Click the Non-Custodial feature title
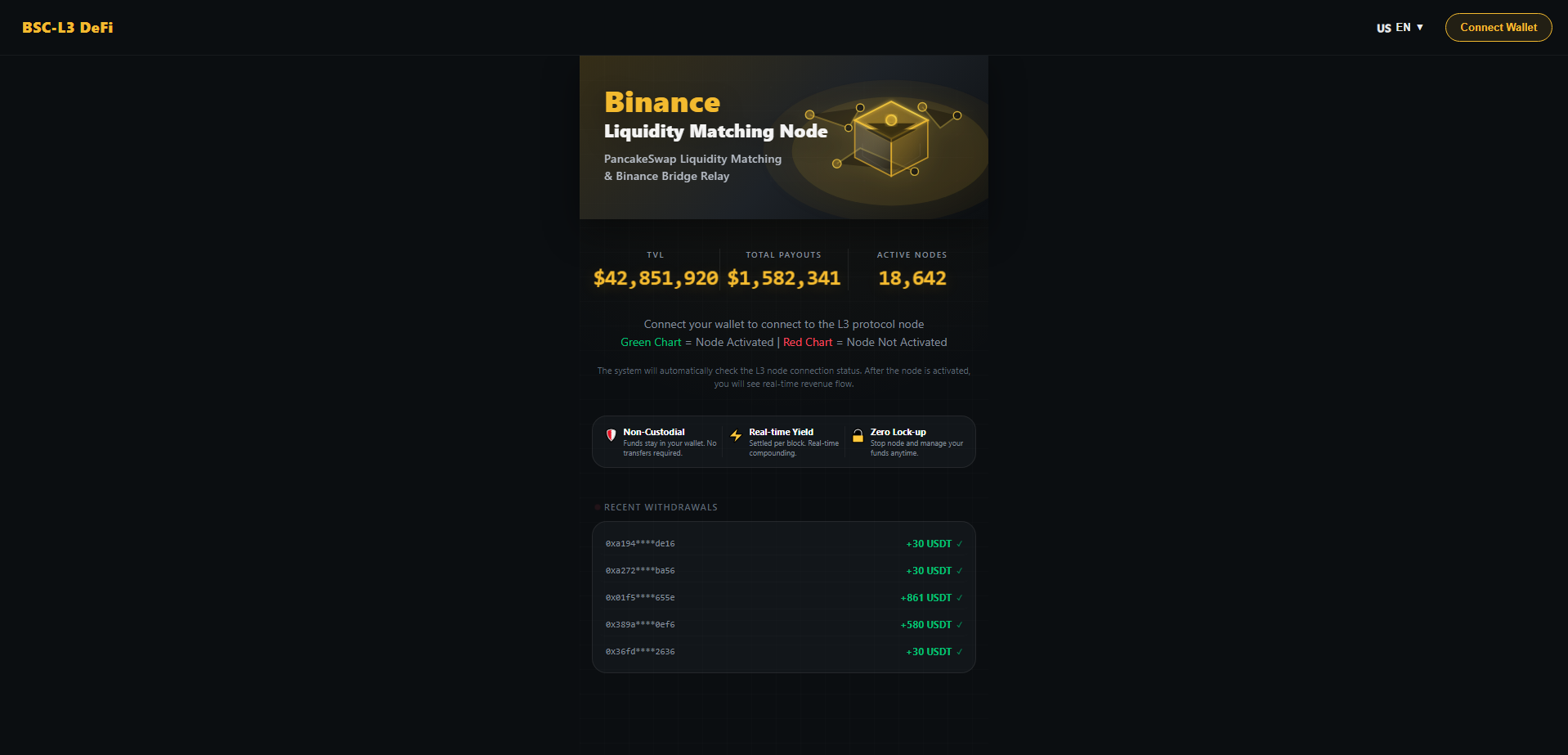The width and height of the screenshot is (1568, 755). pos(654,432)
